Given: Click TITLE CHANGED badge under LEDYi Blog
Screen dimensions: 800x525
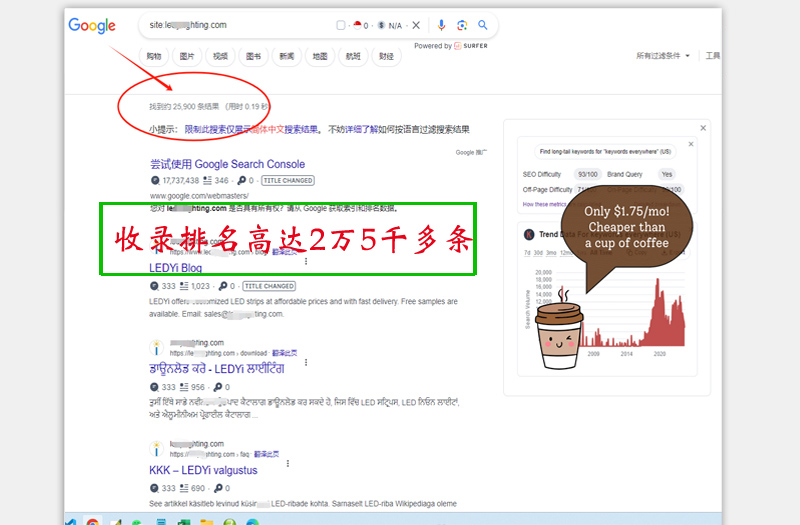Looking at the screenshot, I should click(x=269, y=286).
